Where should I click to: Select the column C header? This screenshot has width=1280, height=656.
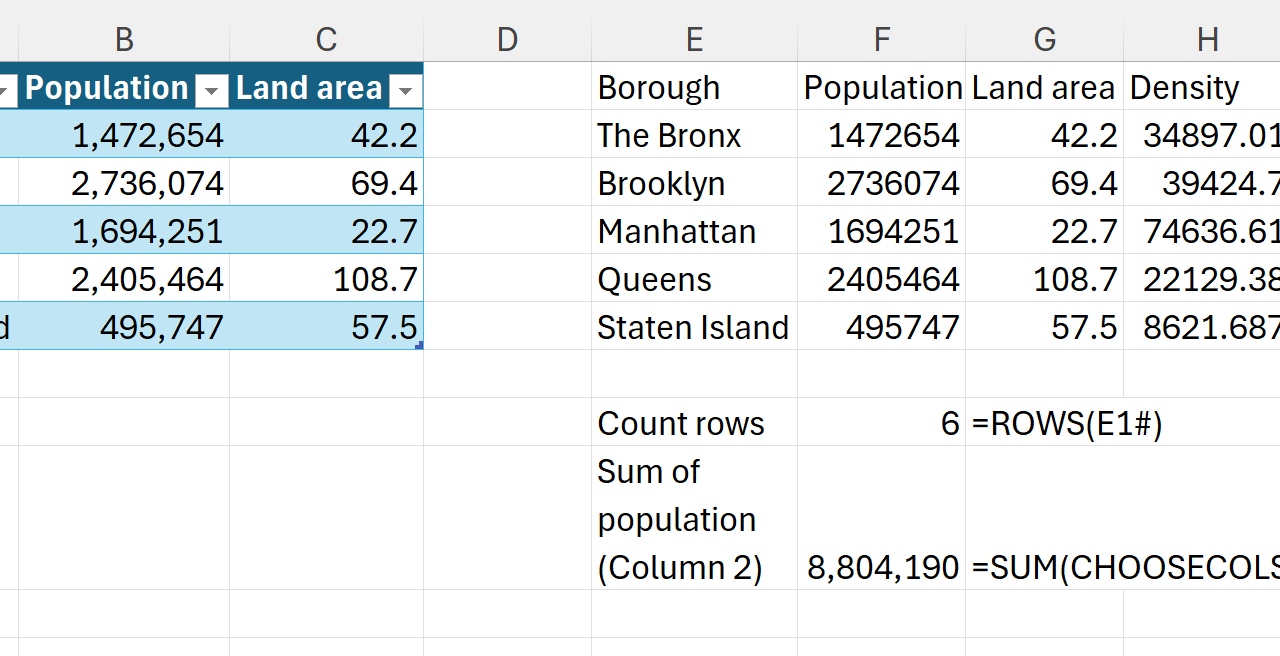point(326,40)
